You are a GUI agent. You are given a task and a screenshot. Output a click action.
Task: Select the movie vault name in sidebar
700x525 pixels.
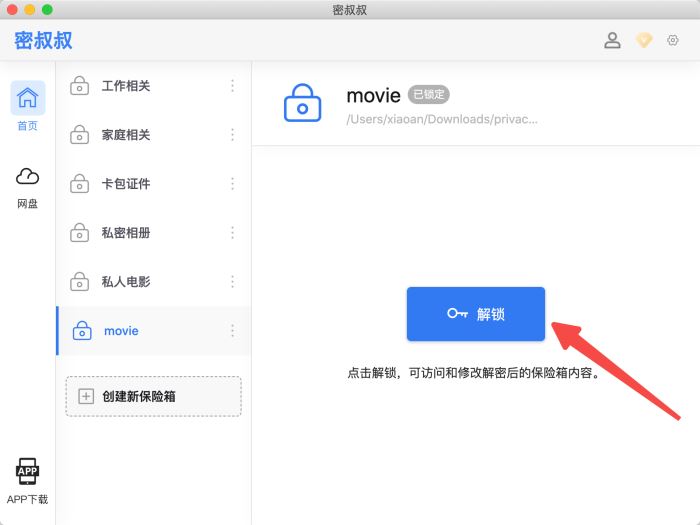click(121, 331)
